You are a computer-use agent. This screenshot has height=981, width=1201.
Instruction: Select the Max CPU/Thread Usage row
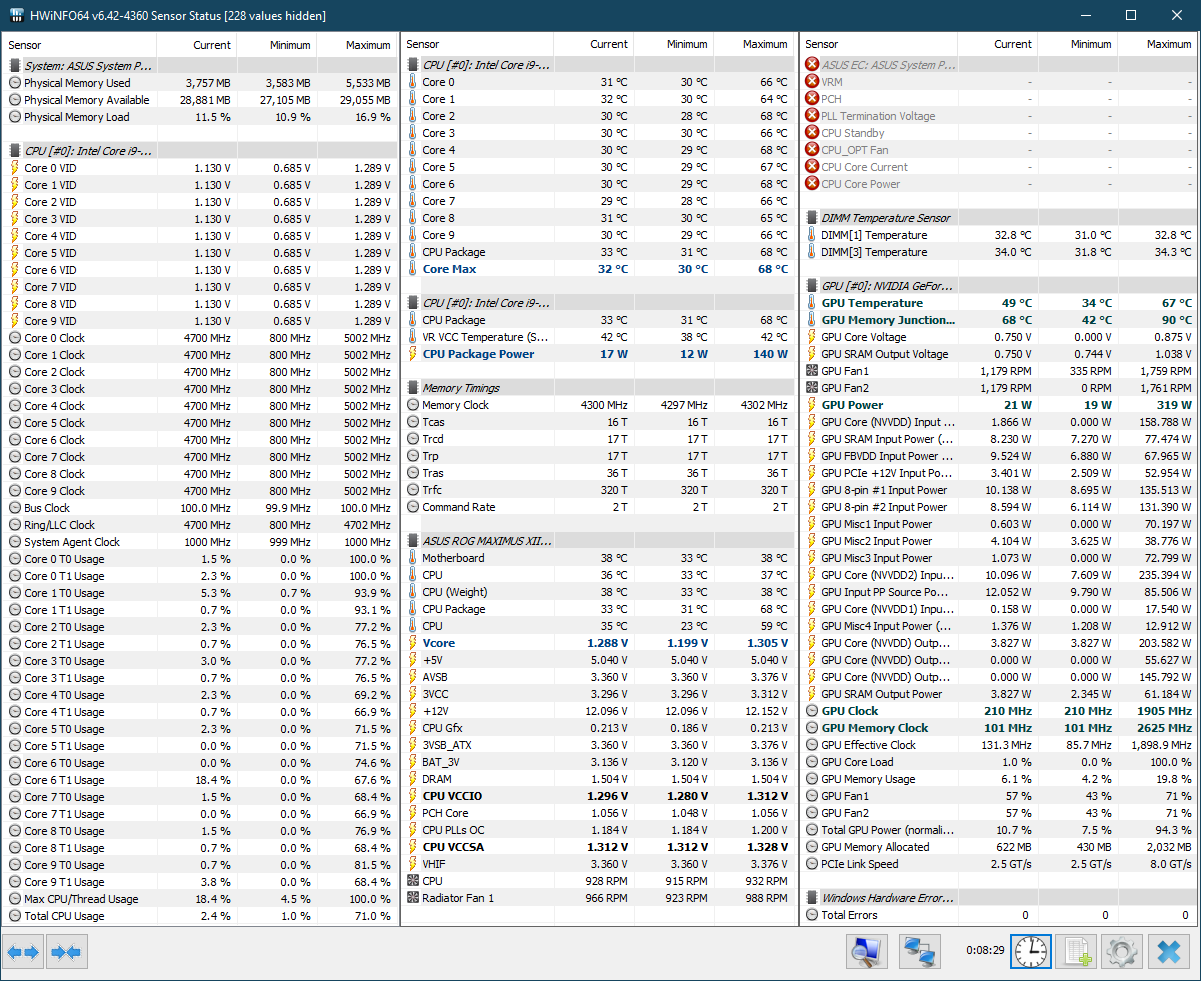tap(200, 899)
